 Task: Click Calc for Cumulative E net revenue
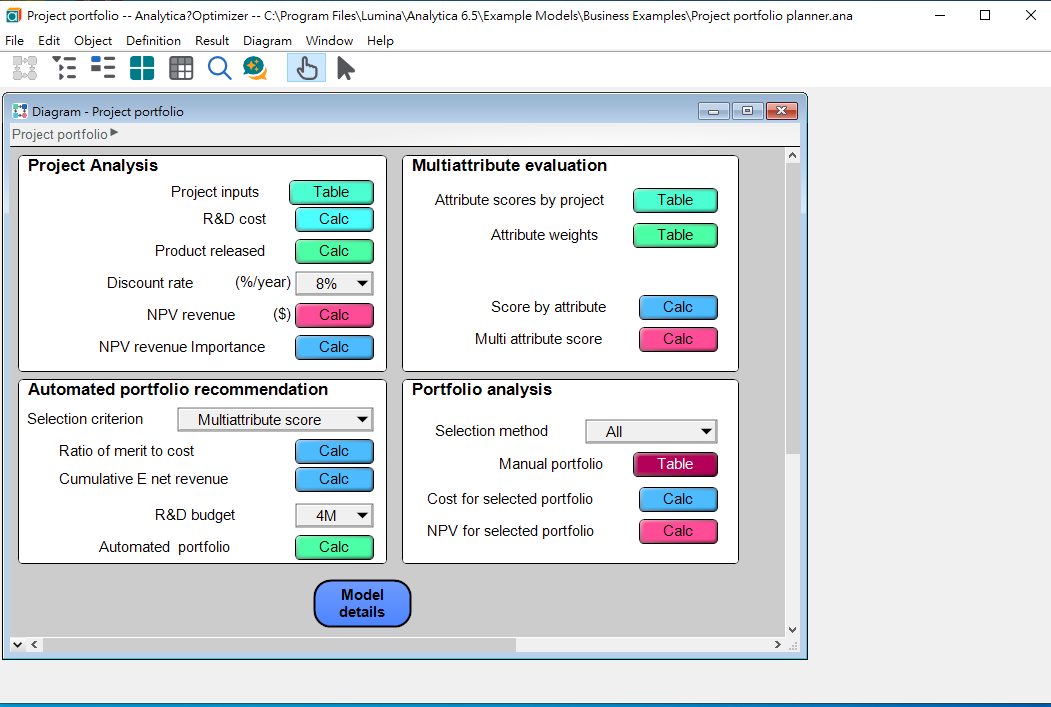click(334, 479)
